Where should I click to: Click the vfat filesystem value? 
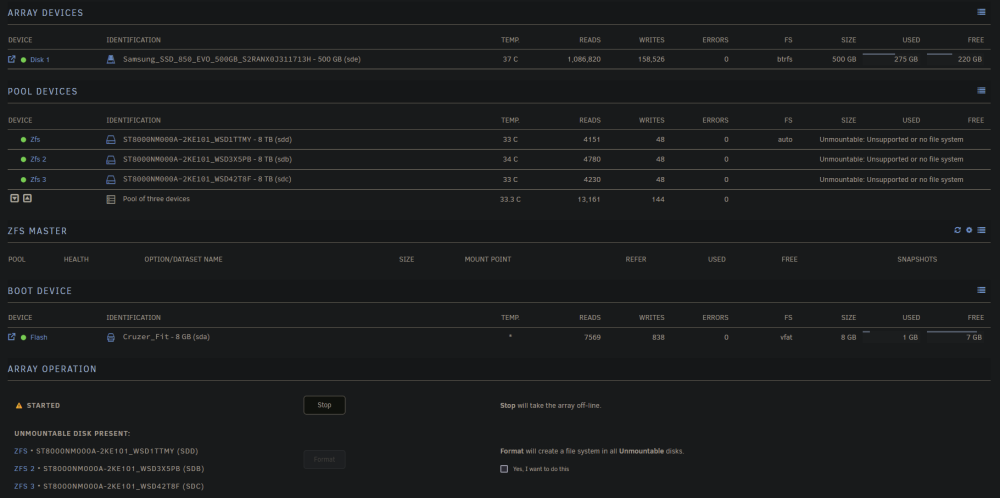786,337
